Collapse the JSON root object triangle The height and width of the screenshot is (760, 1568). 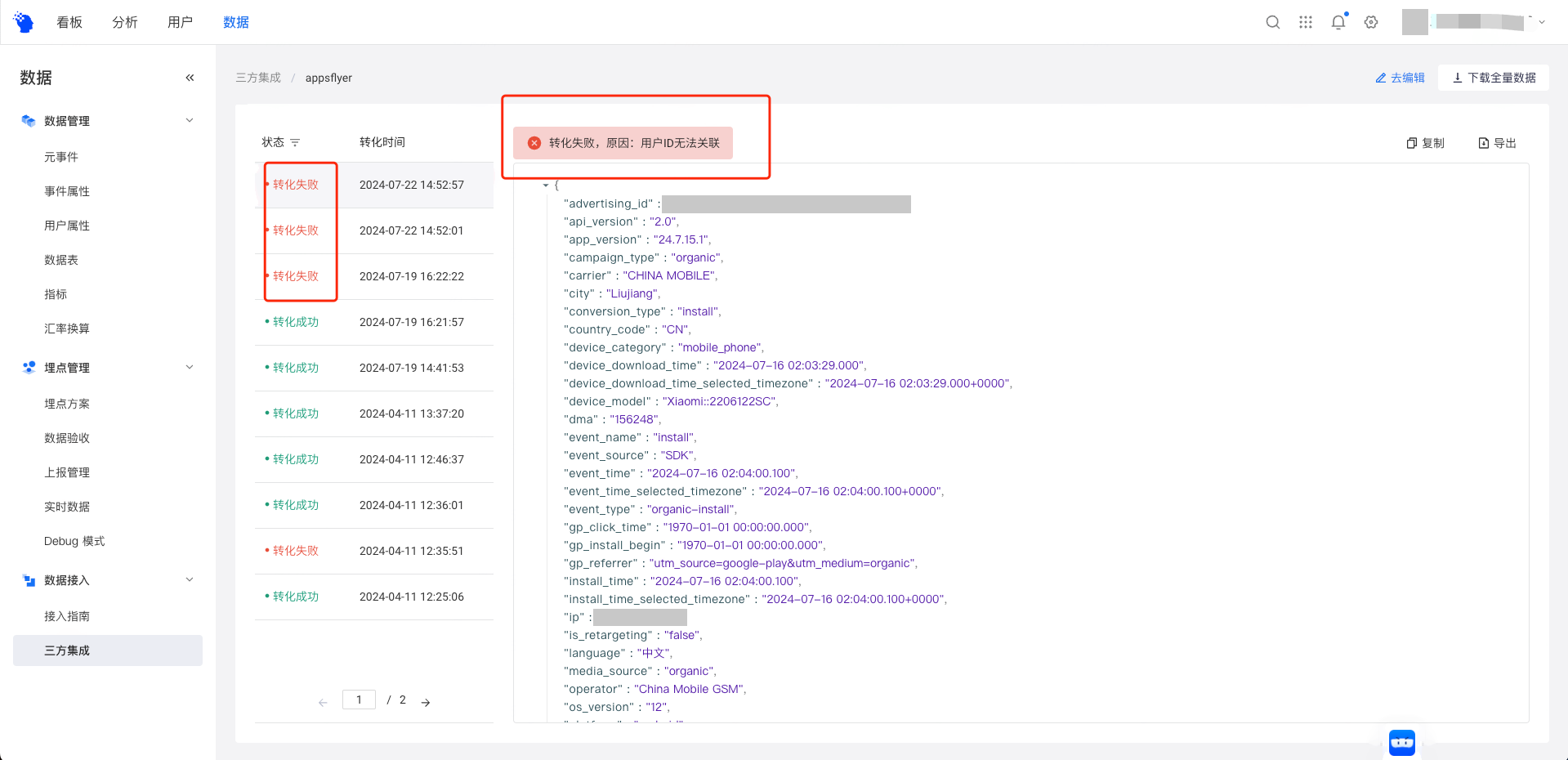pyautogui.click(x=546, y=186)
